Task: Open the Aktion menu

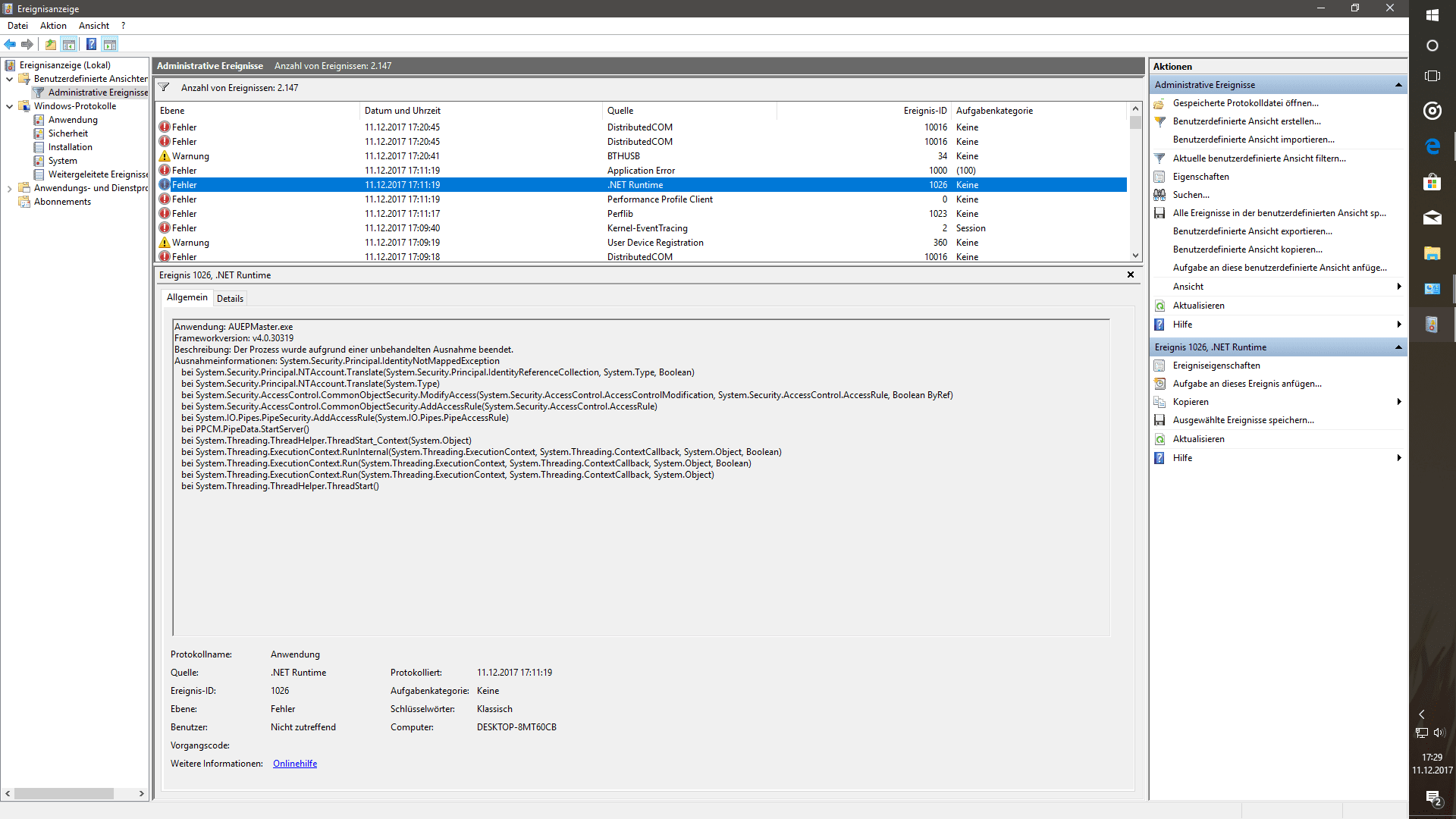Action: click(53, 26)
